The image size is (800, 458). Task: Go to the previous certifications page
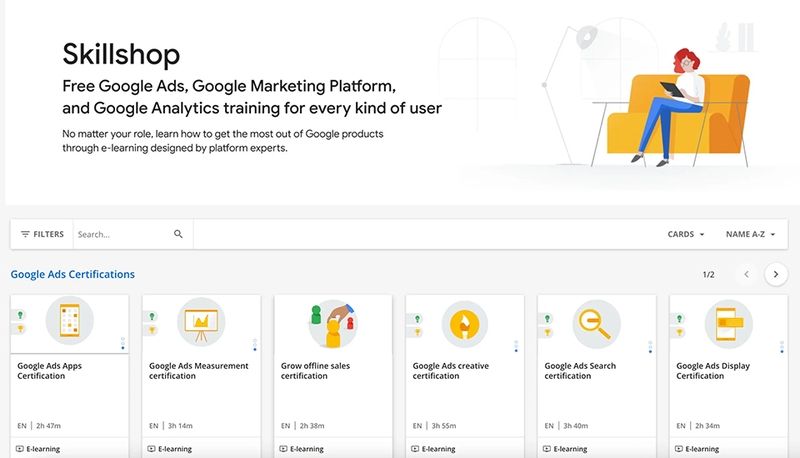[x=746, y=274]
